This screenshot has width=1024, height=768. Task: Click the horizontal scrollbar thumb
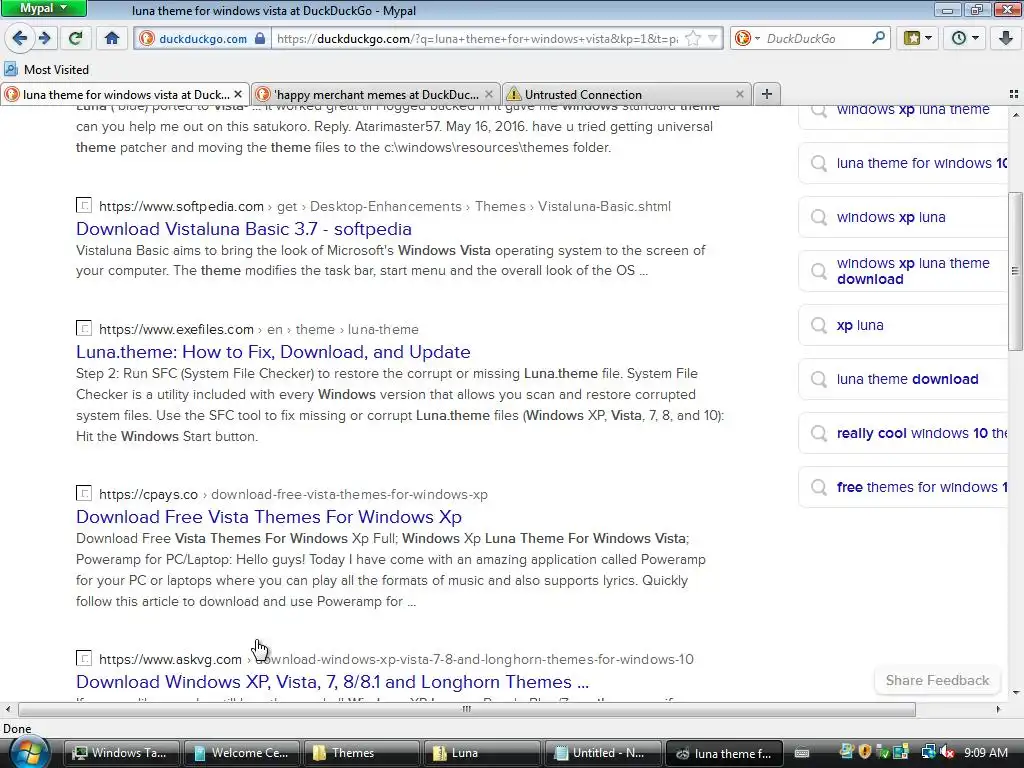466,709
